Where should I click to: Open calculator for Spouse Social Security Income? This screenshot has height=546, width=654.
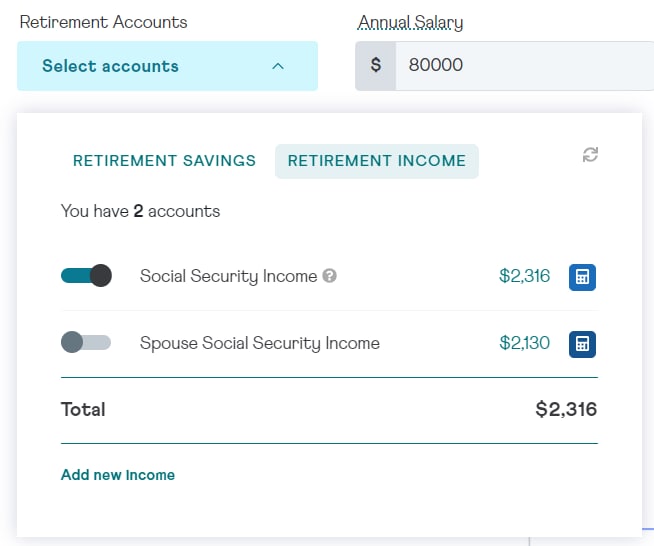tap(582, 344)
